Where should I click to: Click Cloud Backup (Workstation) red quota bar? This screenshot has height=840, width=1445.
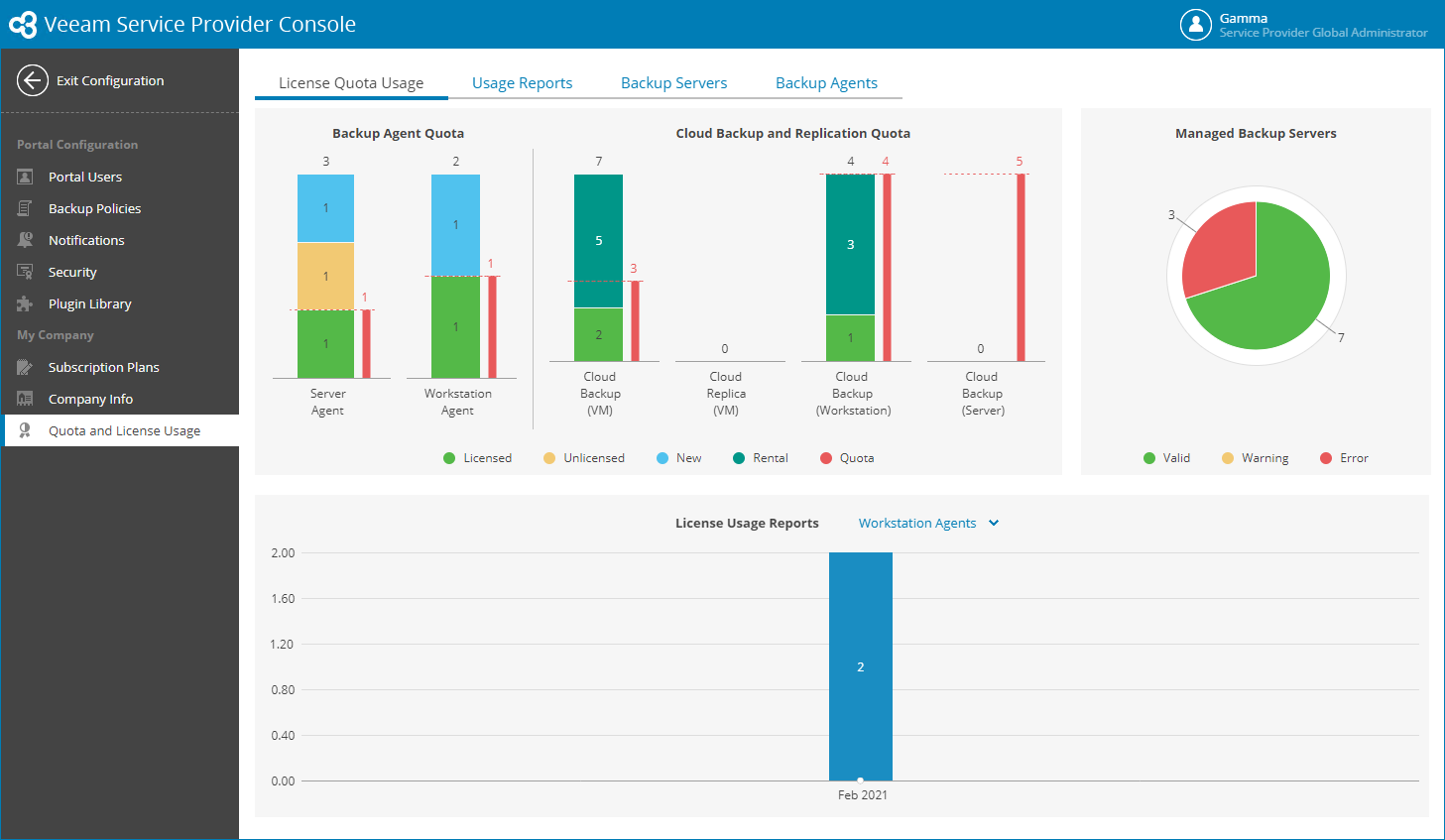click(887, 268)
